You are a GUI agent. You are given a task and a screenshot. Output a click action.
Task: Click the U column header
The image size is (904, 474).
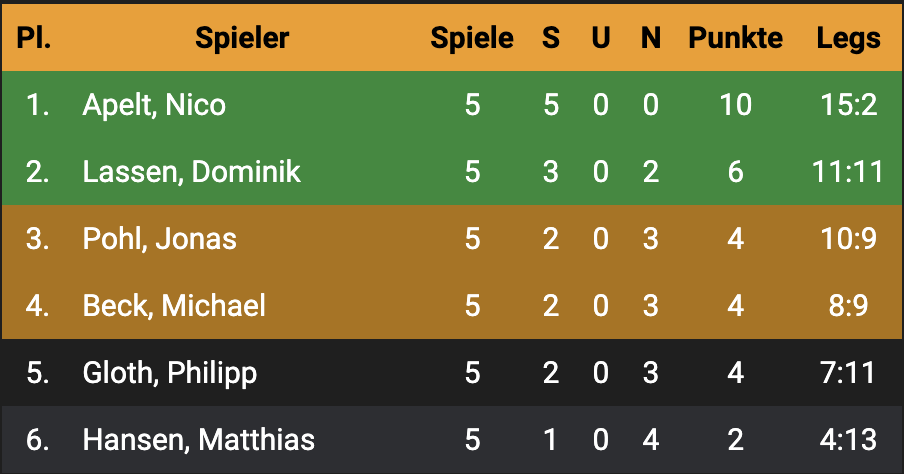[600, 38]
